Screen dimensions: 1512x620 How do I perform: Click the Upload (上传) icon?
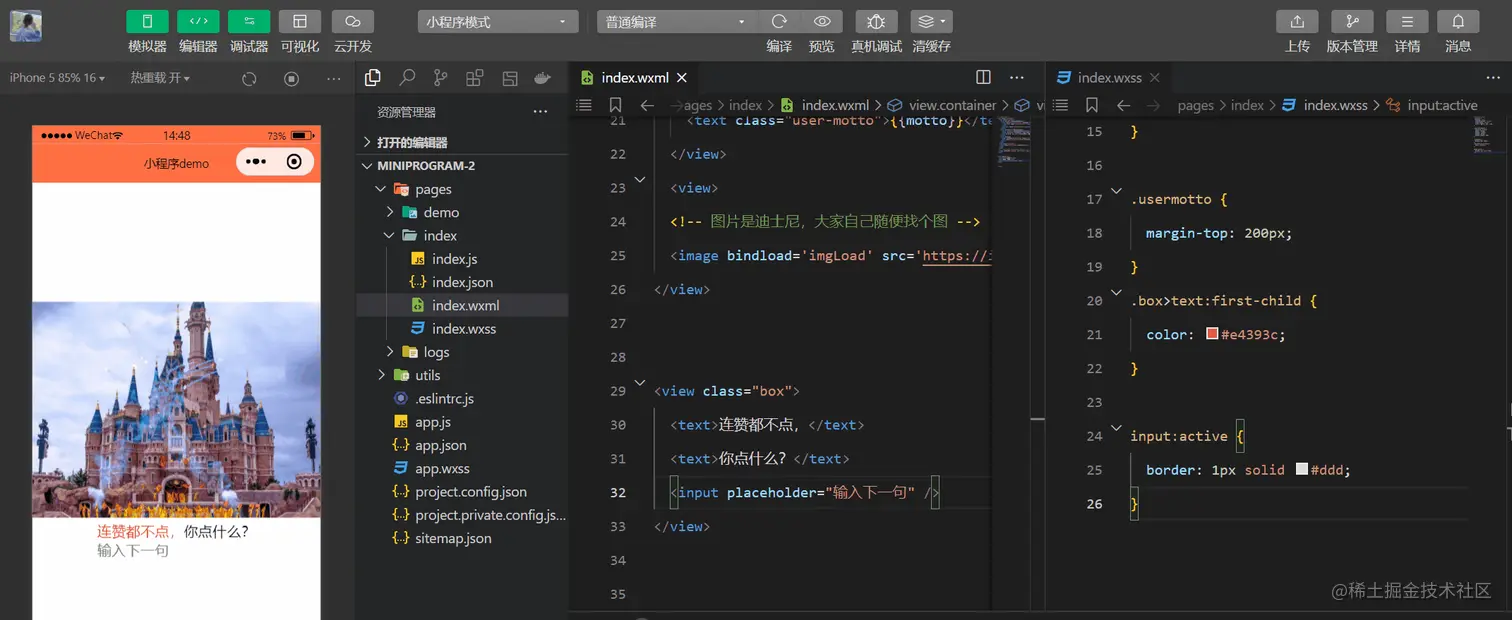[1297, 22]
